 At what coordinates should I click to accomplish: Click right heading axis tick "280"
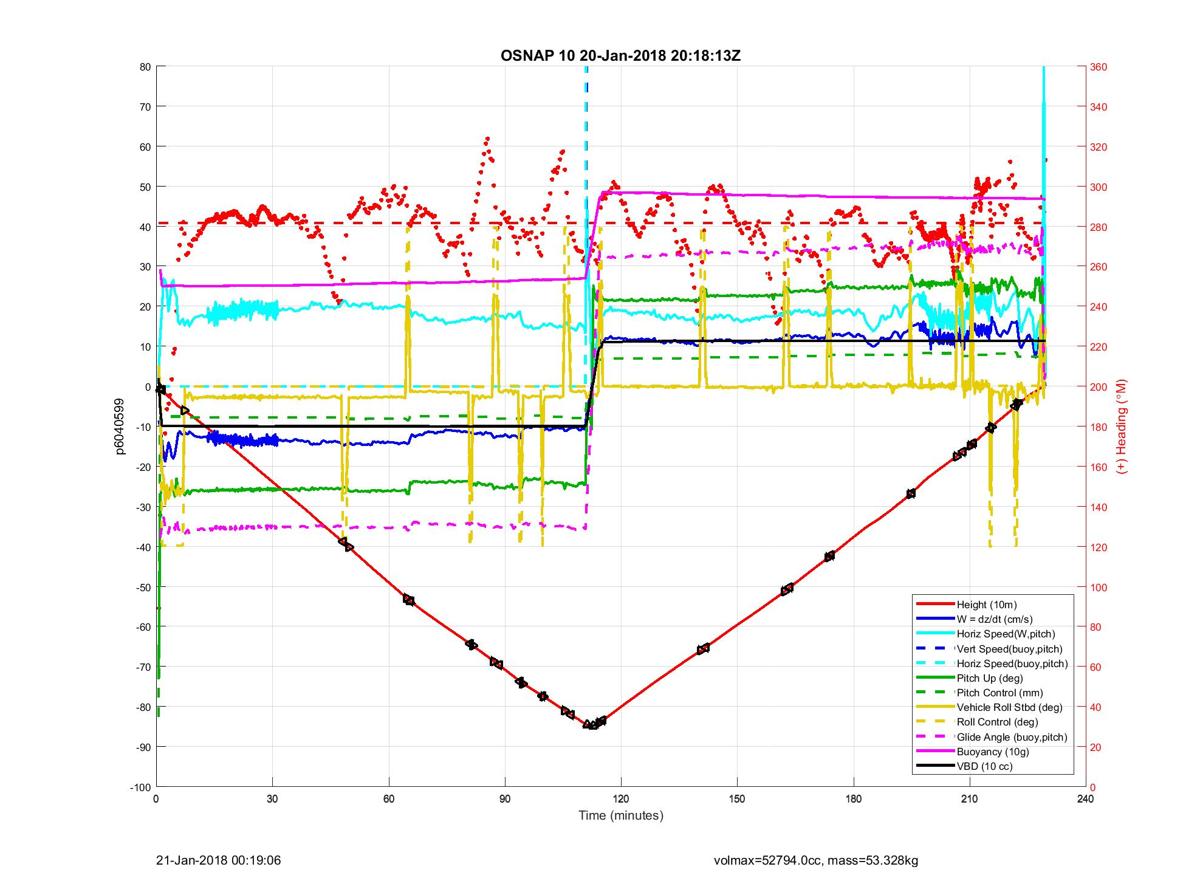pyautogui.click(x=1100, y=227)
